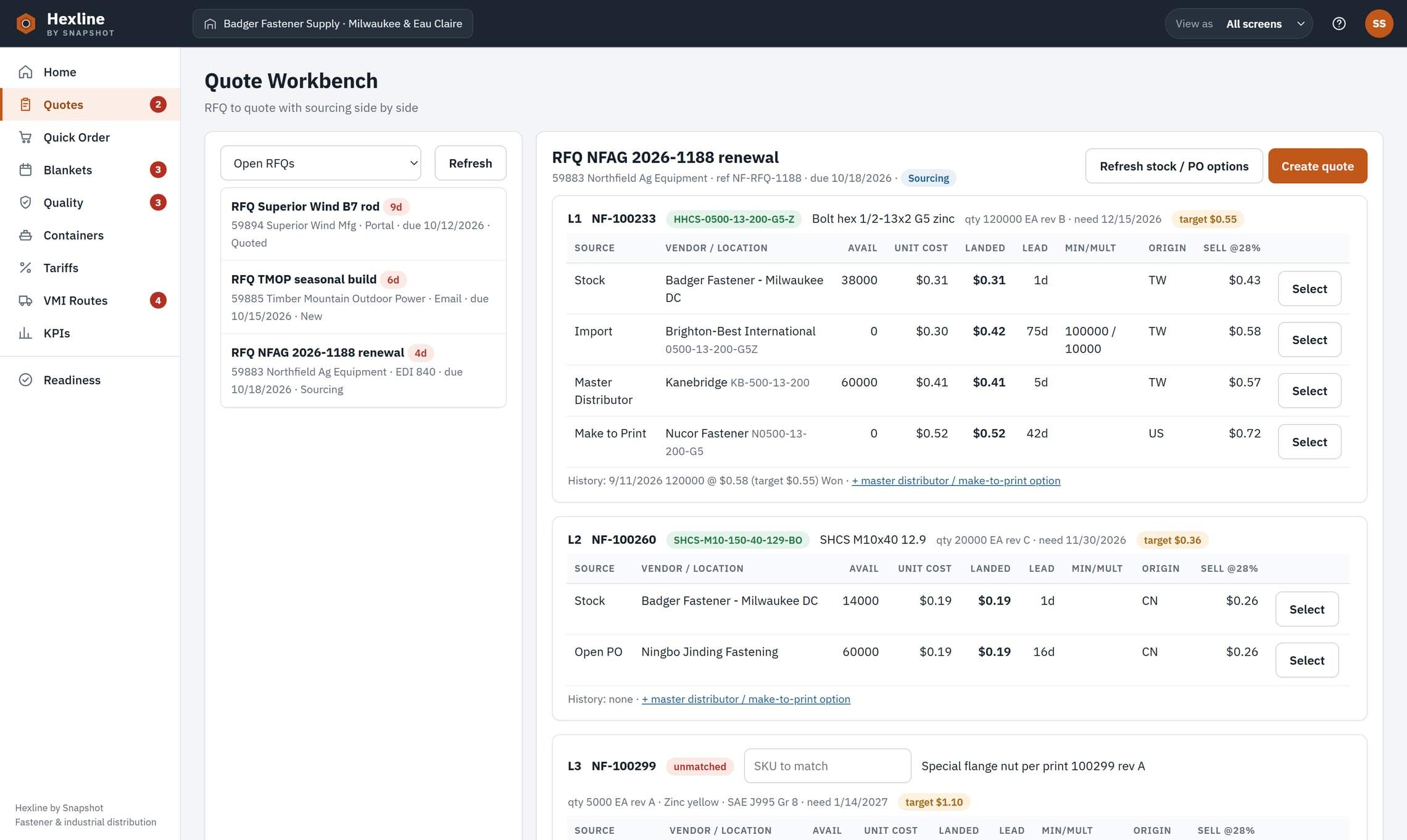Add master distributor option under L2 history
Image resolution: width=1407 pixels, height=840 pixels.
(745, 699)
